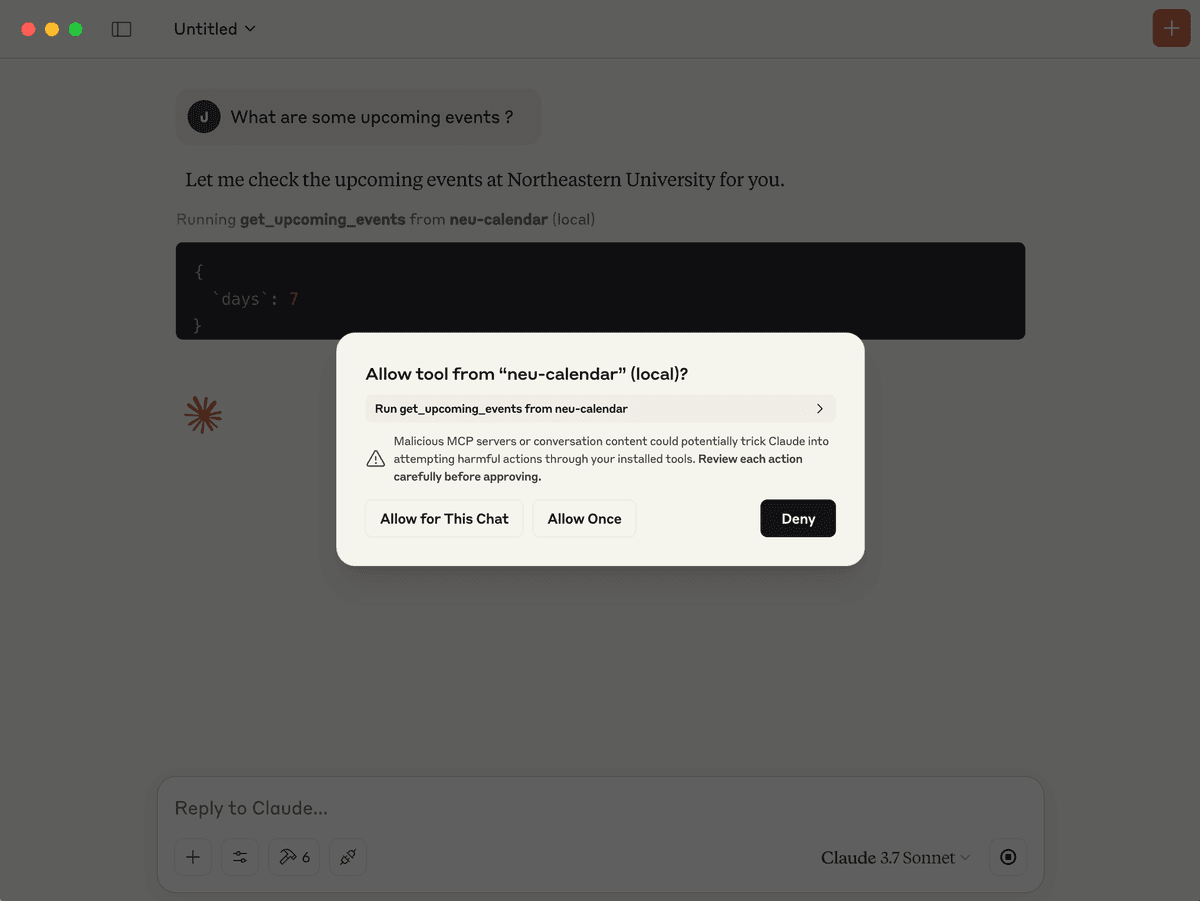The height and width of the screenshot is (901, 1200).
Task: Choose Allow Once for the tool
Action: click(x=584, y=519)
